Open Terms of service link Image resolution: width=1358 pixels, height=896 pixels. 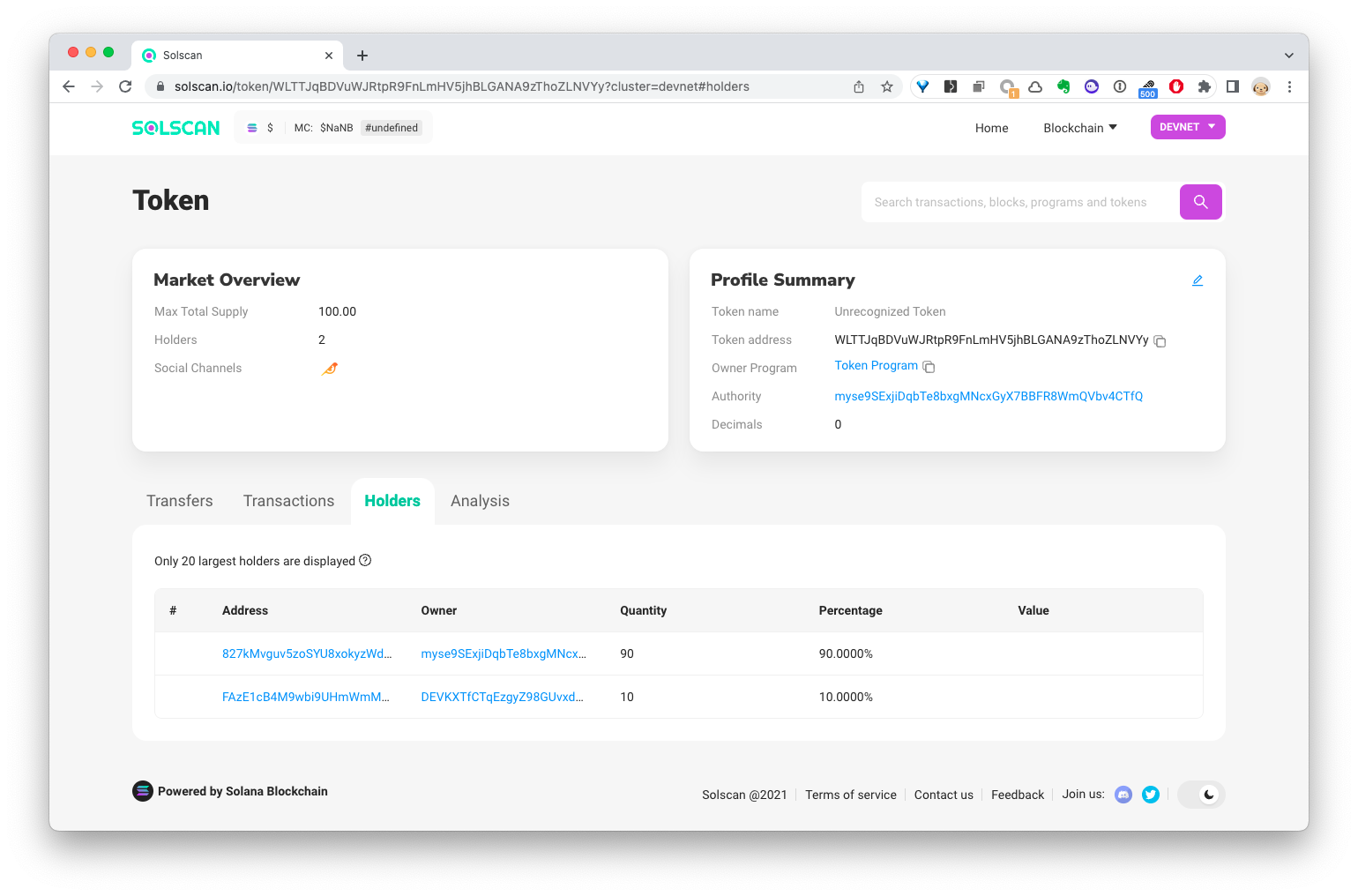click(x=850, y=795)
